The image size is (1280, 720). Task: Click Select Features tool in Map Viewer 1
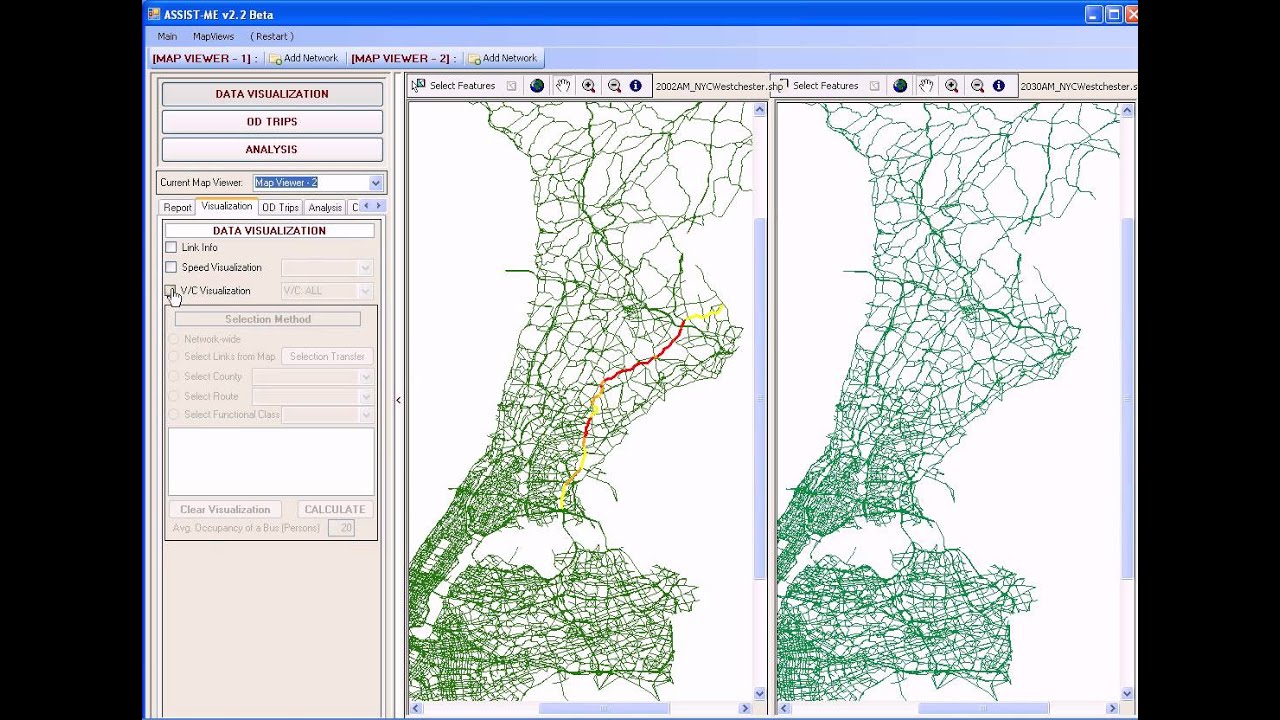(x=454, y=86)
